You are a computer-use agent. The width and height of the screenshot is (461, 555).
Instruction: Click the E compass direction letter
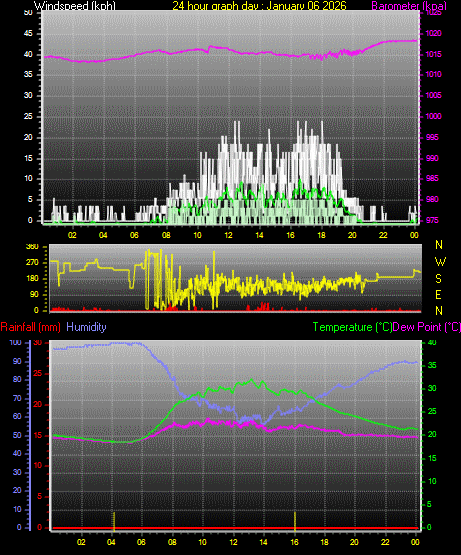pos(438,294)
